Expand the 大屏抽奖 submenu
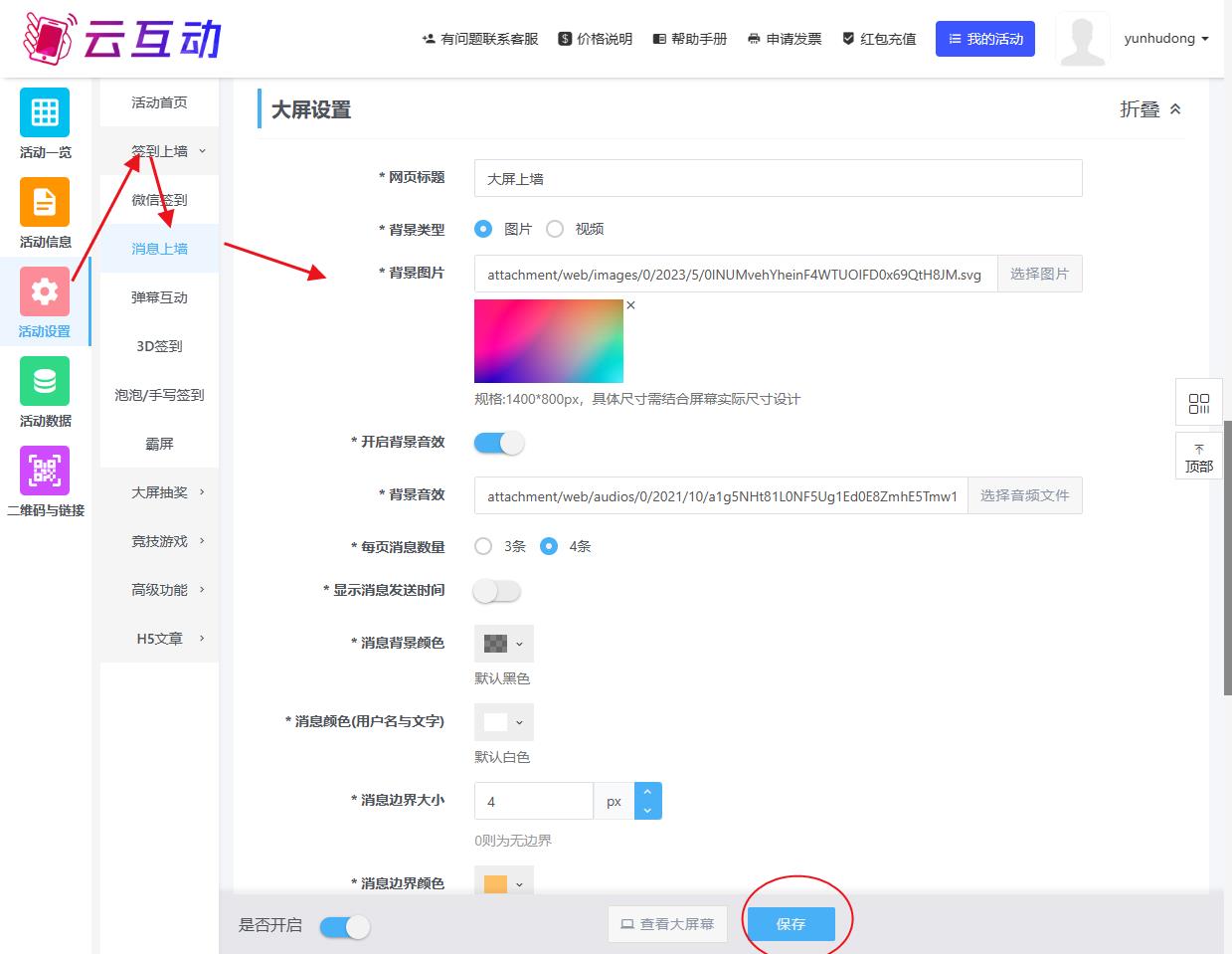The image size is (1232, 954). point(159,492)
